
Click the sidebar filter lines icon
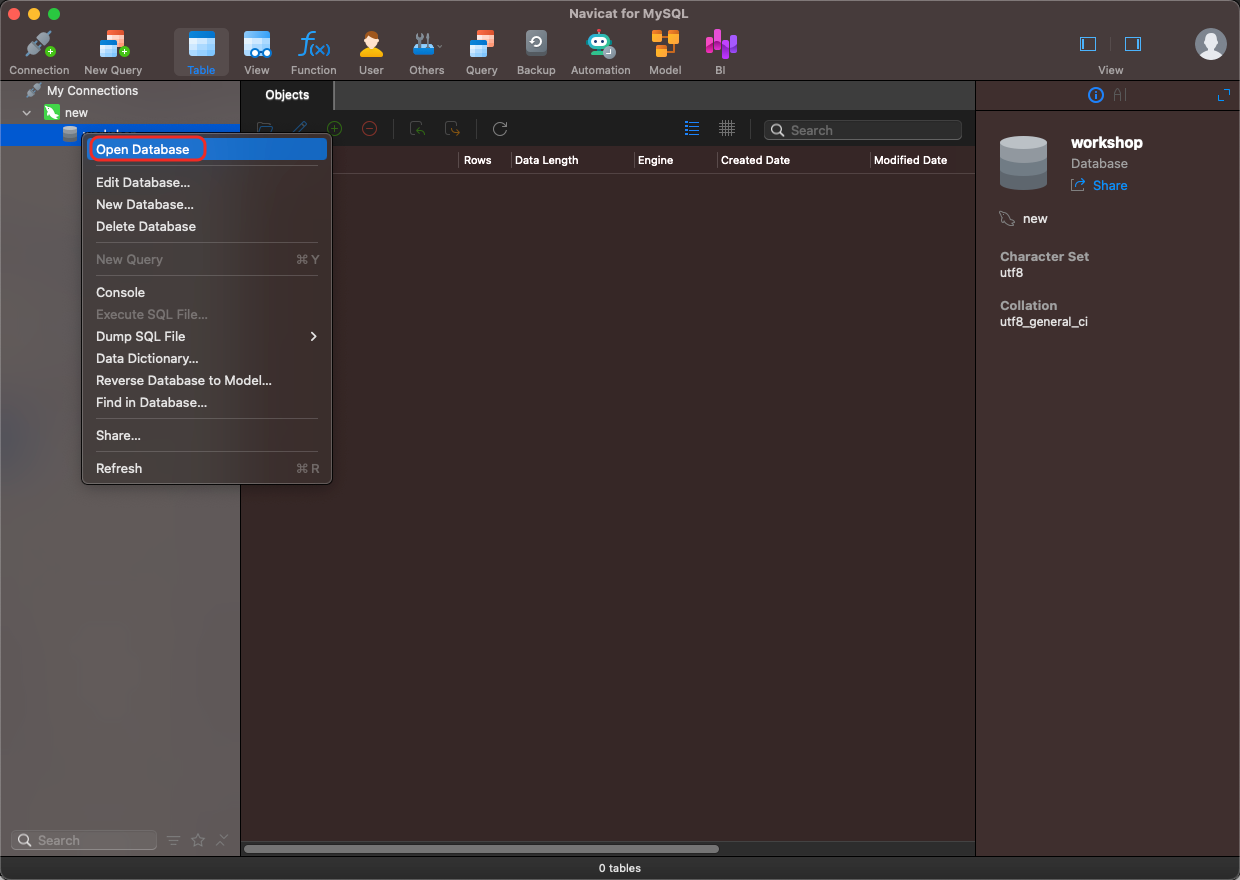[174, 840]
